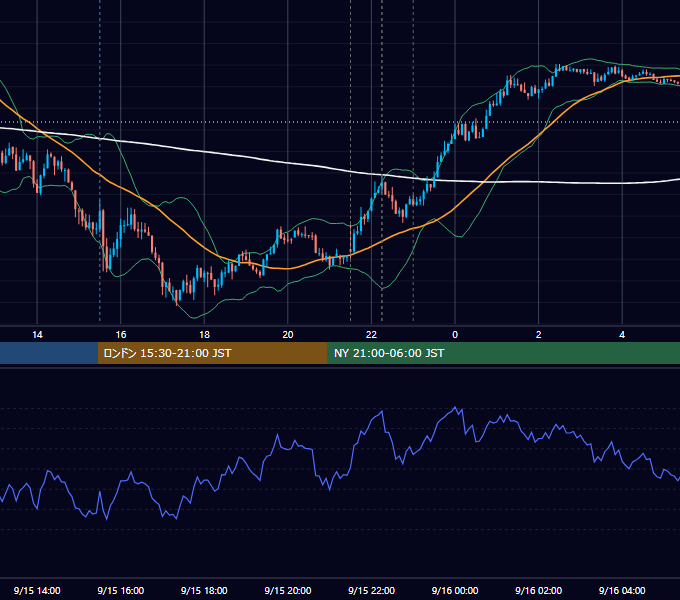Image resolution: width=680 pixels, height=600 pixels.
Task: Click the '16' hour axis label
Action: tap(121, 335)
